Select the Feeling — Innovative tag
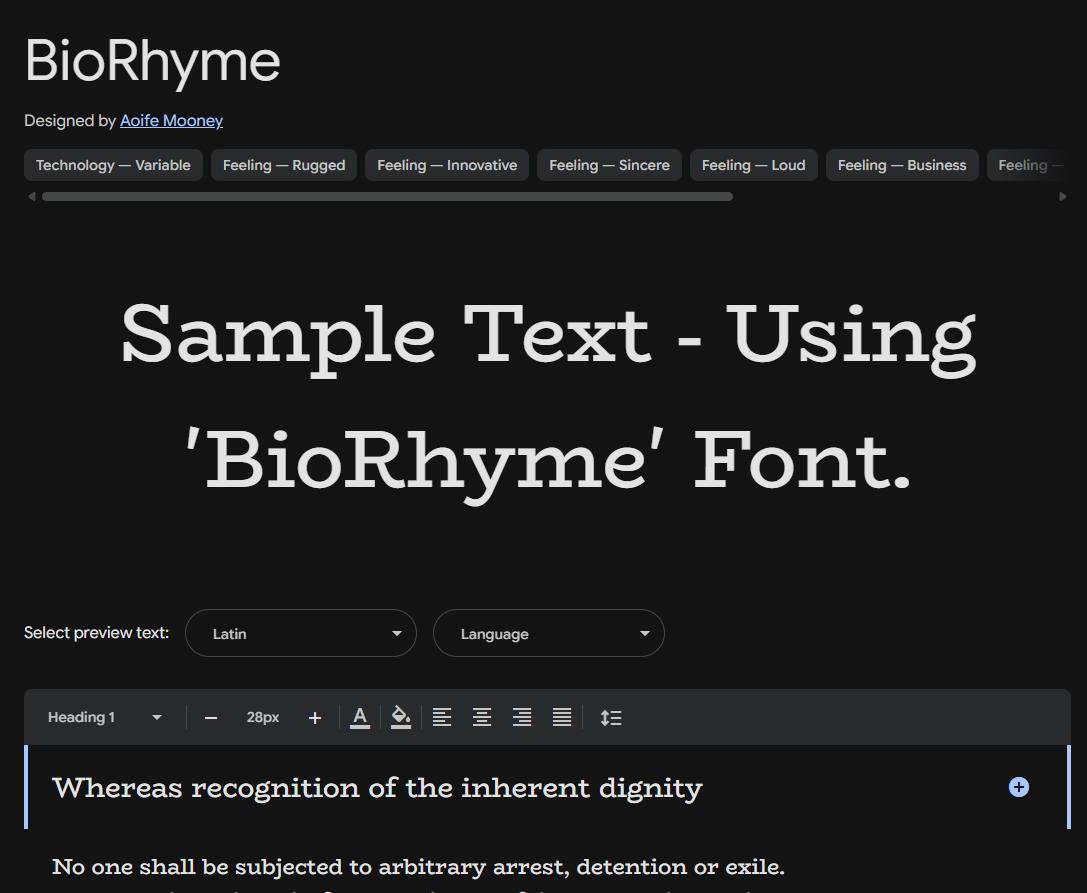Viewport: 1087px width, 893px height. (447, 165)
